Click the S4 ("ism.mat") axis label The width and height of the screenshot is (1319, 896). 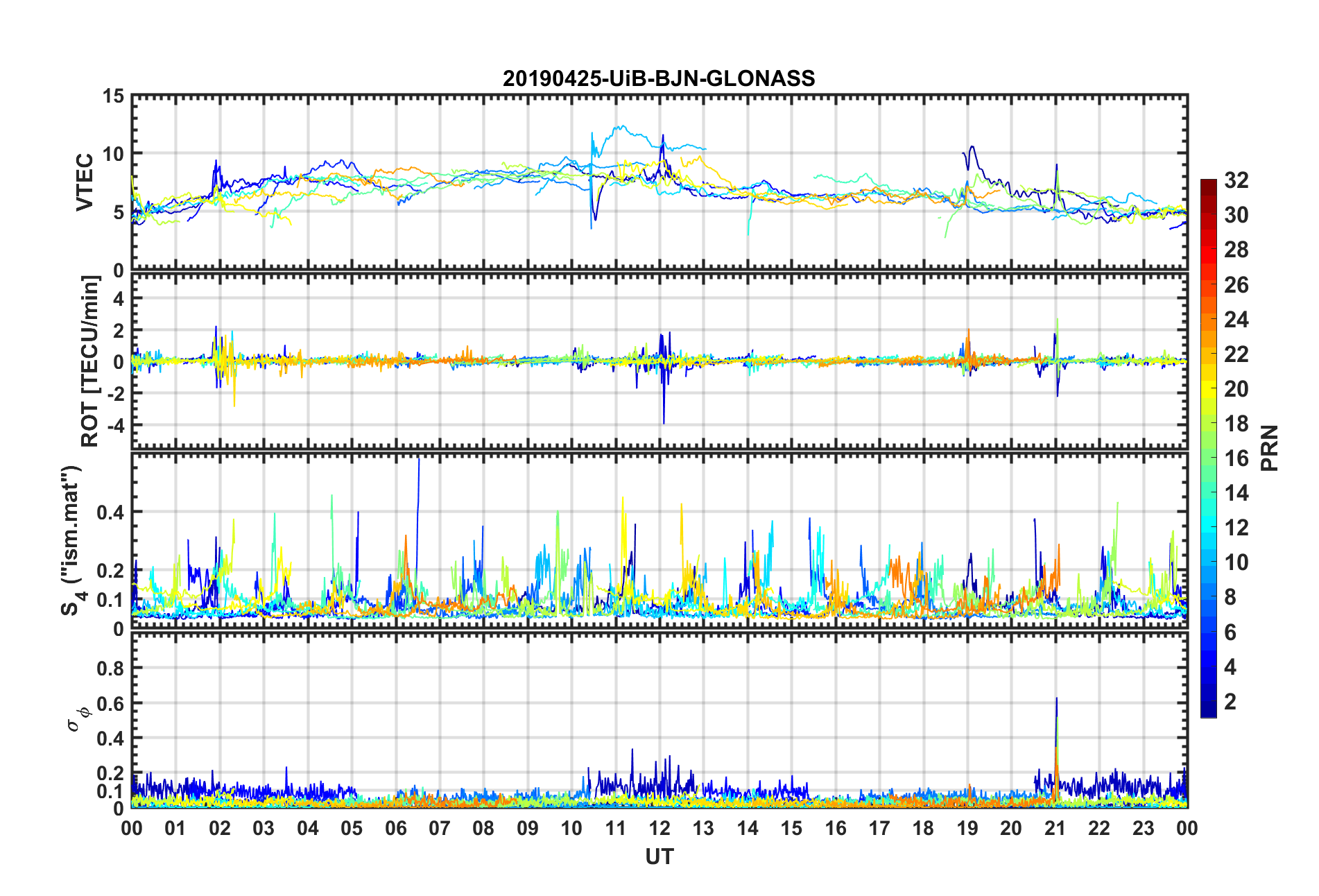click(x=71, y=540)
